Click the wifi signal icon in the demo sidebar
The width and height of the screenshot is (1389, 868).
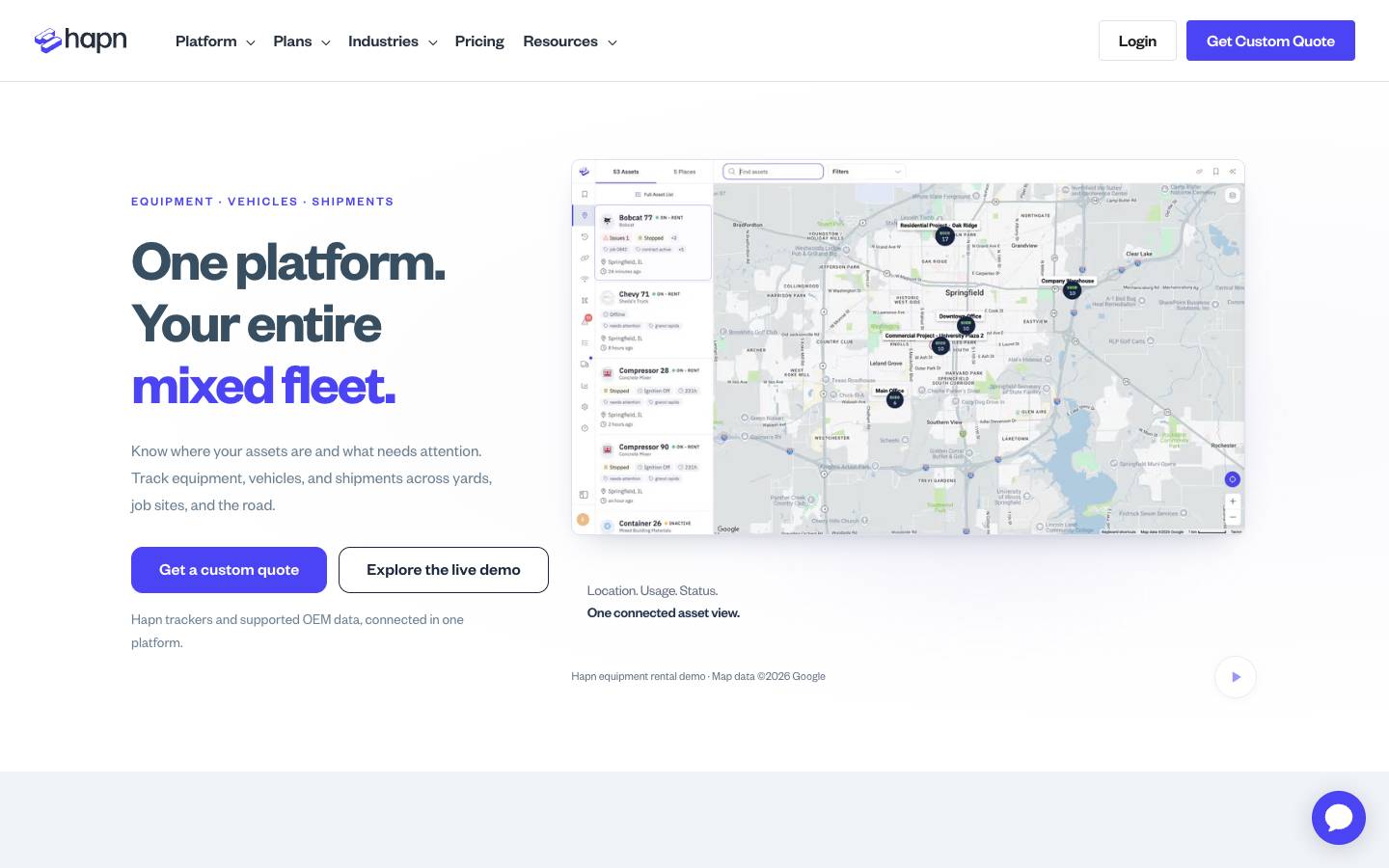pos(585,279)
